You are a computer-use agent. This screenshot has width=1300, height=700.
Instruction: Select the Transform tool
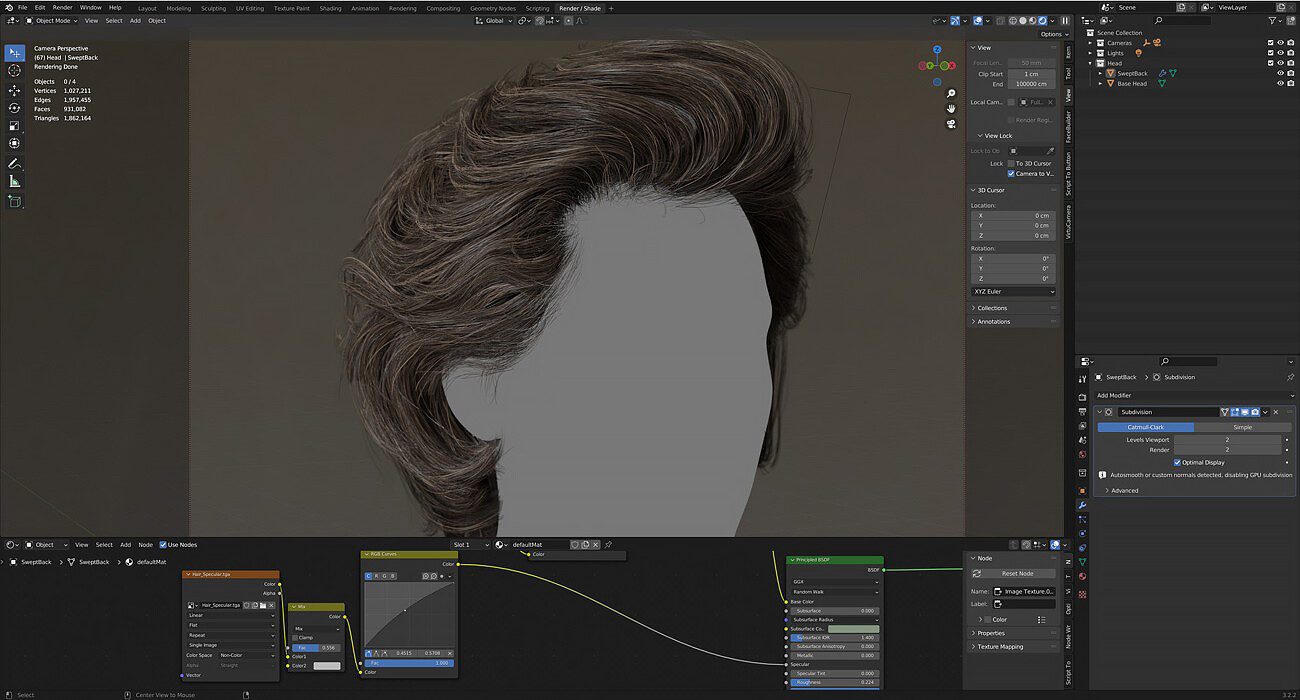14,144
